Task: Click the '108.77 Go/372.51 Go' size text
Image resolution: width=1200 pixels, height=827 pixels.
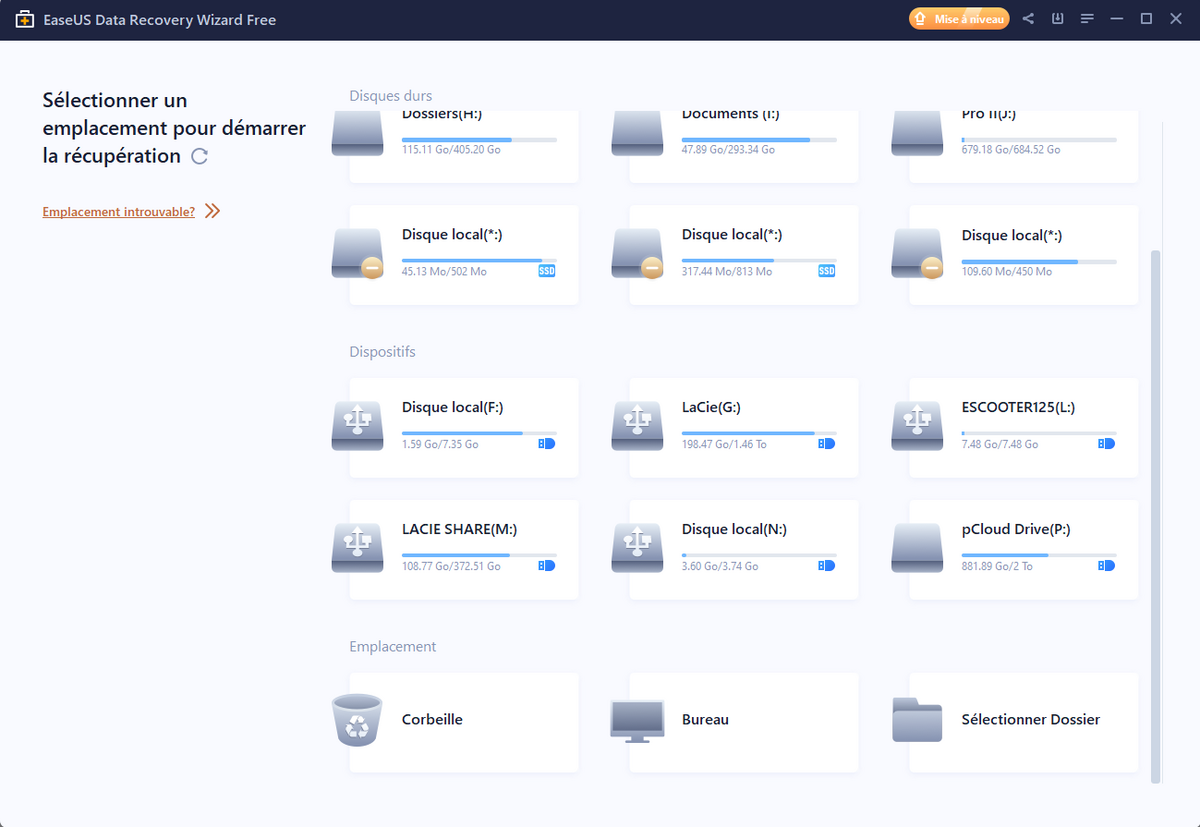Action: [451, 566]
